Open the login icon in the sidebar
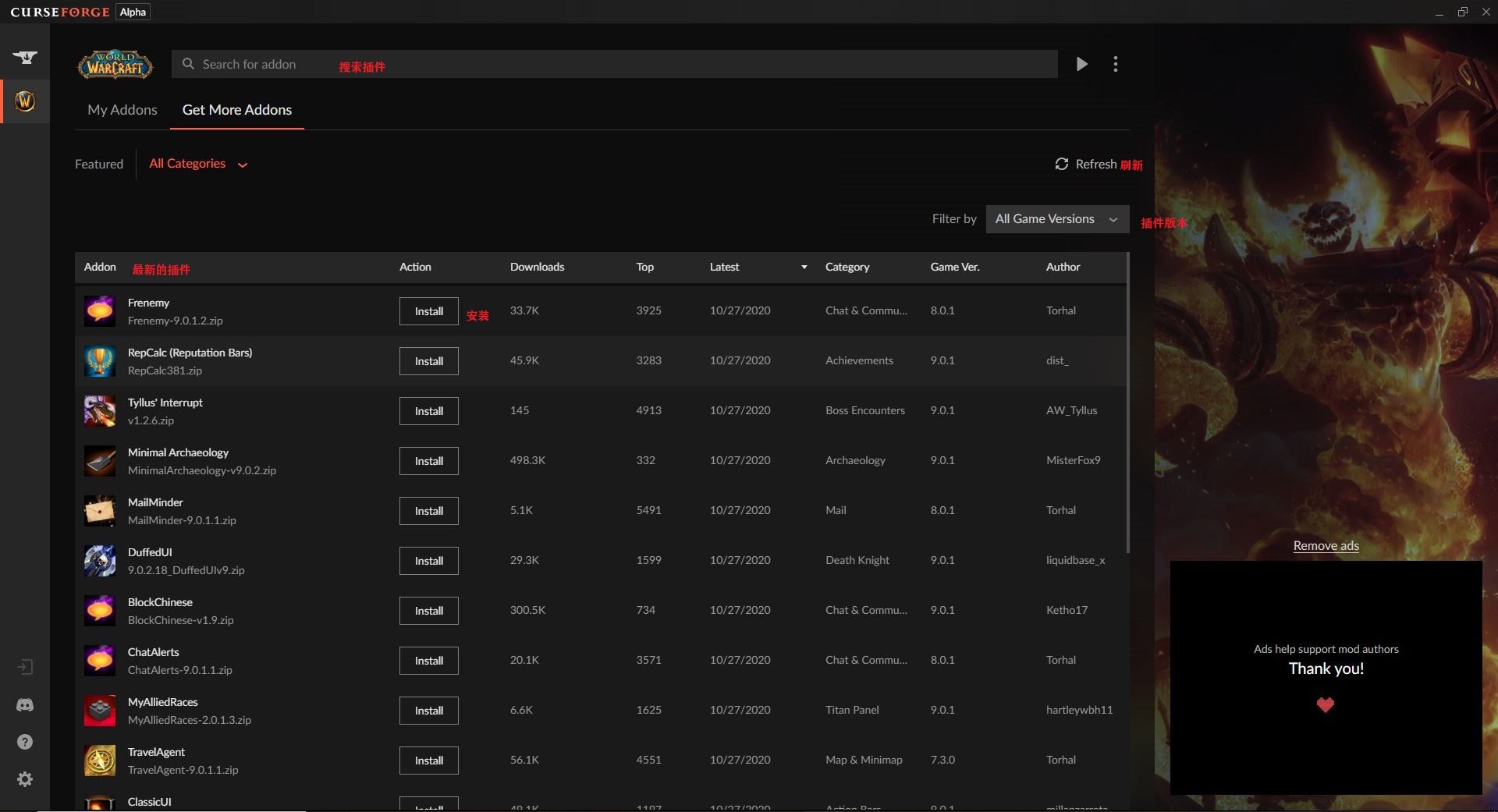1498x812 pixels. coord(25,667)
